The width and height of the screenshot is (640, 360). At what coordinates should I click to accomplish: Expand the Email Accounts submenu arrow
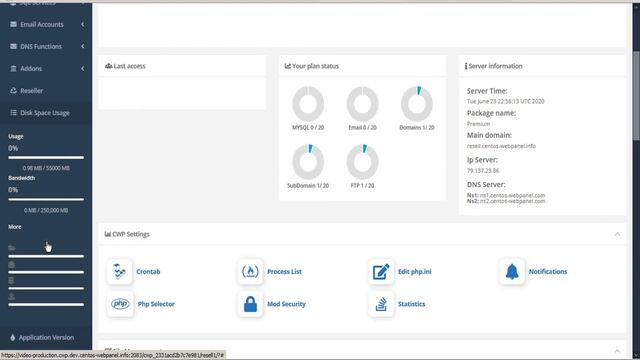pyautogui.click(x=82, y=24)
